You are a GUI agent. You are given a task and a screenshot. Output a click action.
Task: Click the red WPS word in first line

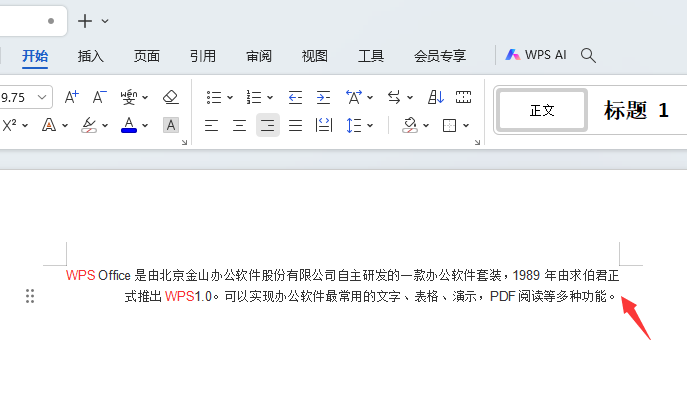click(x=81, y=276)
